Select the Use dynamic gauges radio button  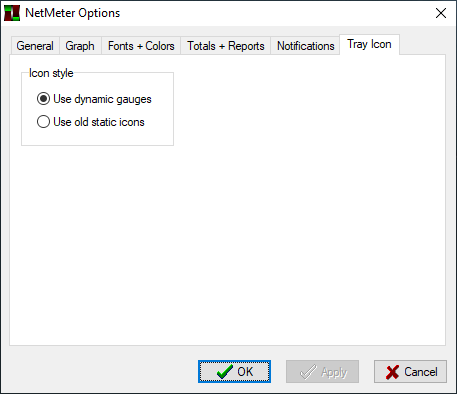43,99
